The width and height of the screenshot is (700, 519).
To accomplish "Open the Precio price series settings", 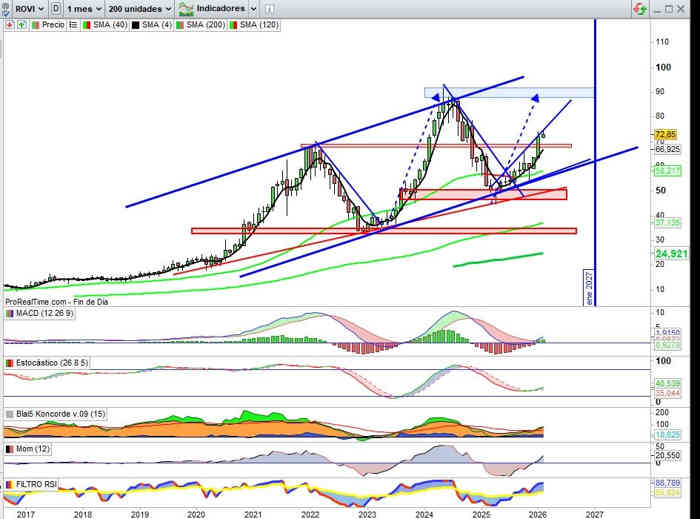I will (x=47, y=23).
